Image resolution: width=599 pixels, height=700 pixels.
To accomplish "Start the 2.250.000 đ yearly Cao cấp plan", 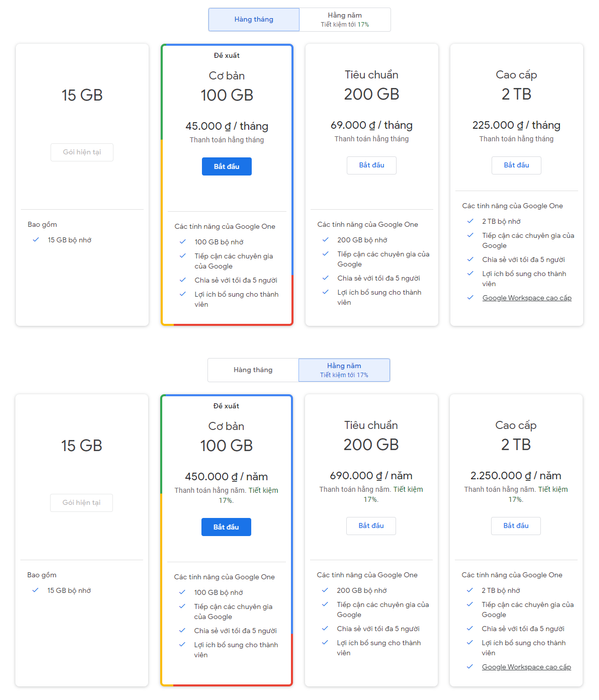I will [516, 526].
